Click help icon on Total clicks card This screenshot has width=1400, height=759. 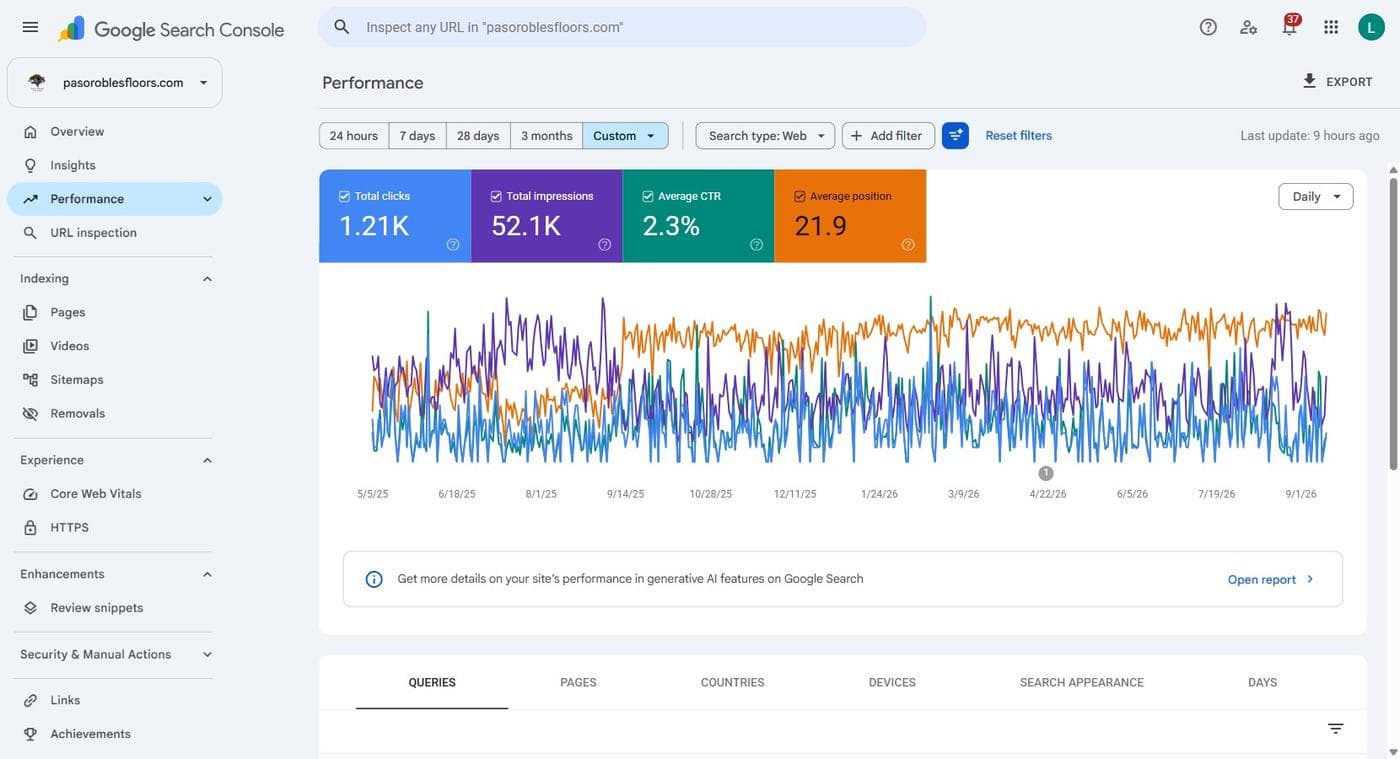453,244
